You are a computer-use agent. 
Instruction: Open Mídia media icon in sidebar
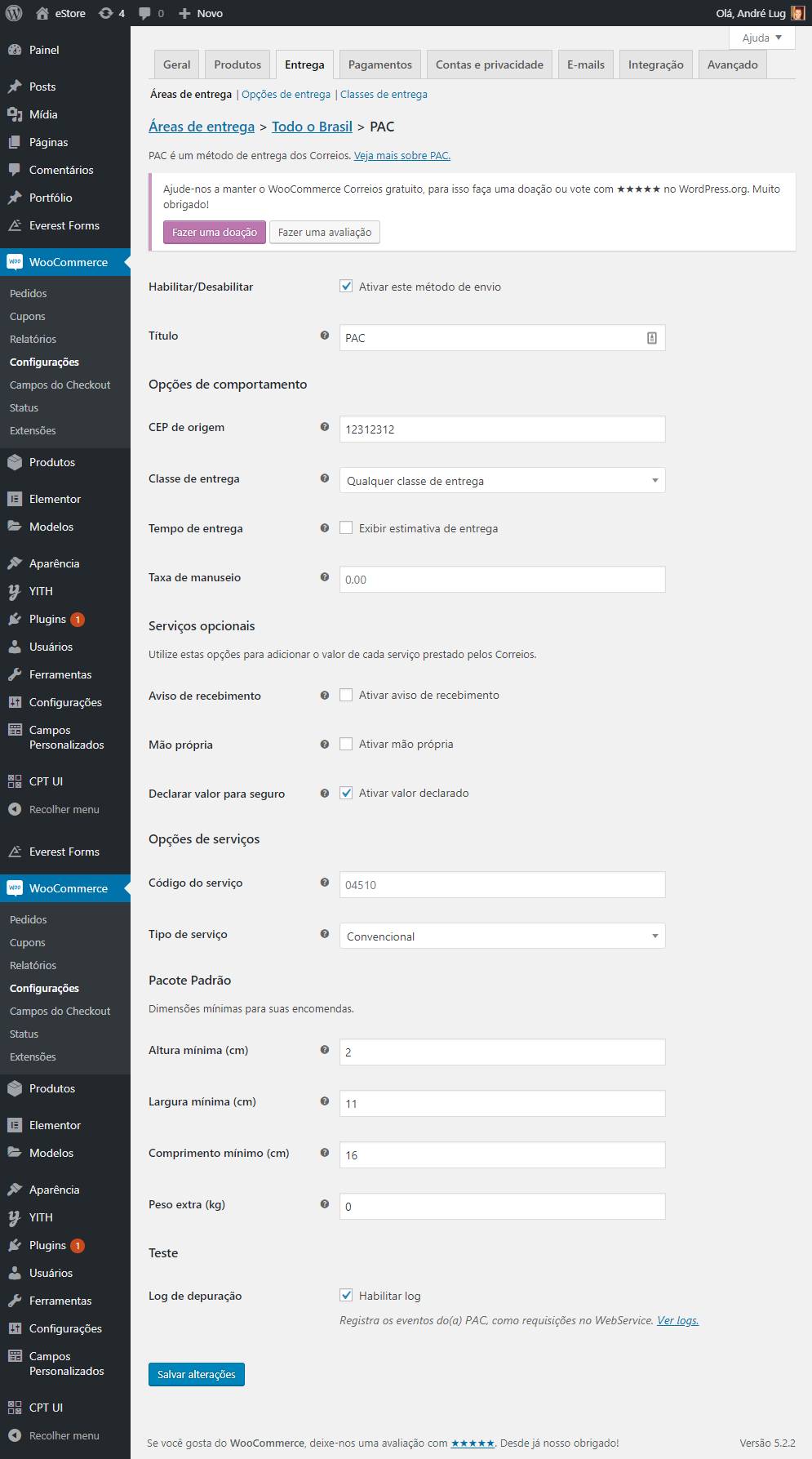pos(15,114)
